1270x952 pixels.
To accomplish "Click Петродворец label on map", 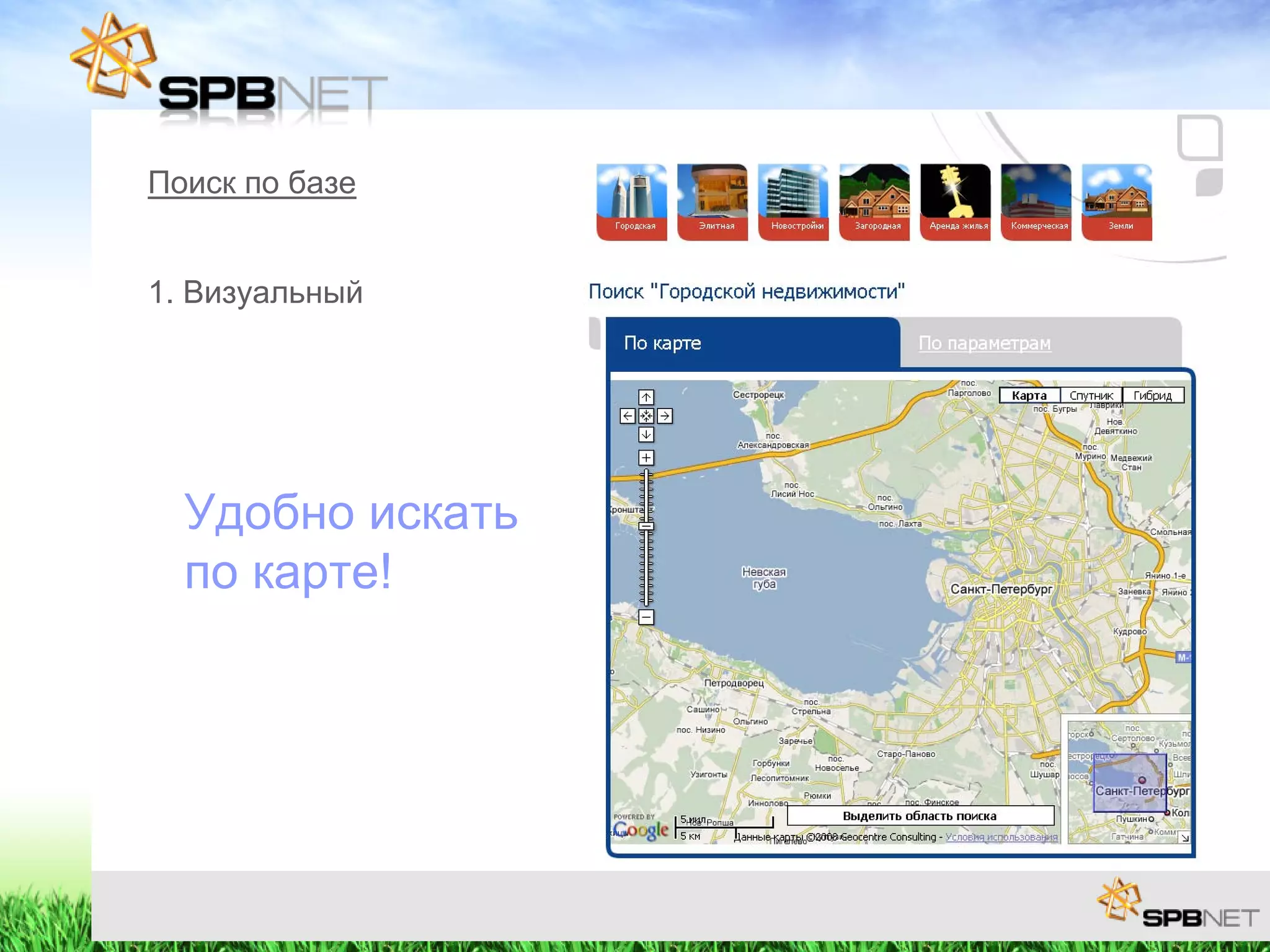I will coord(734,683).
